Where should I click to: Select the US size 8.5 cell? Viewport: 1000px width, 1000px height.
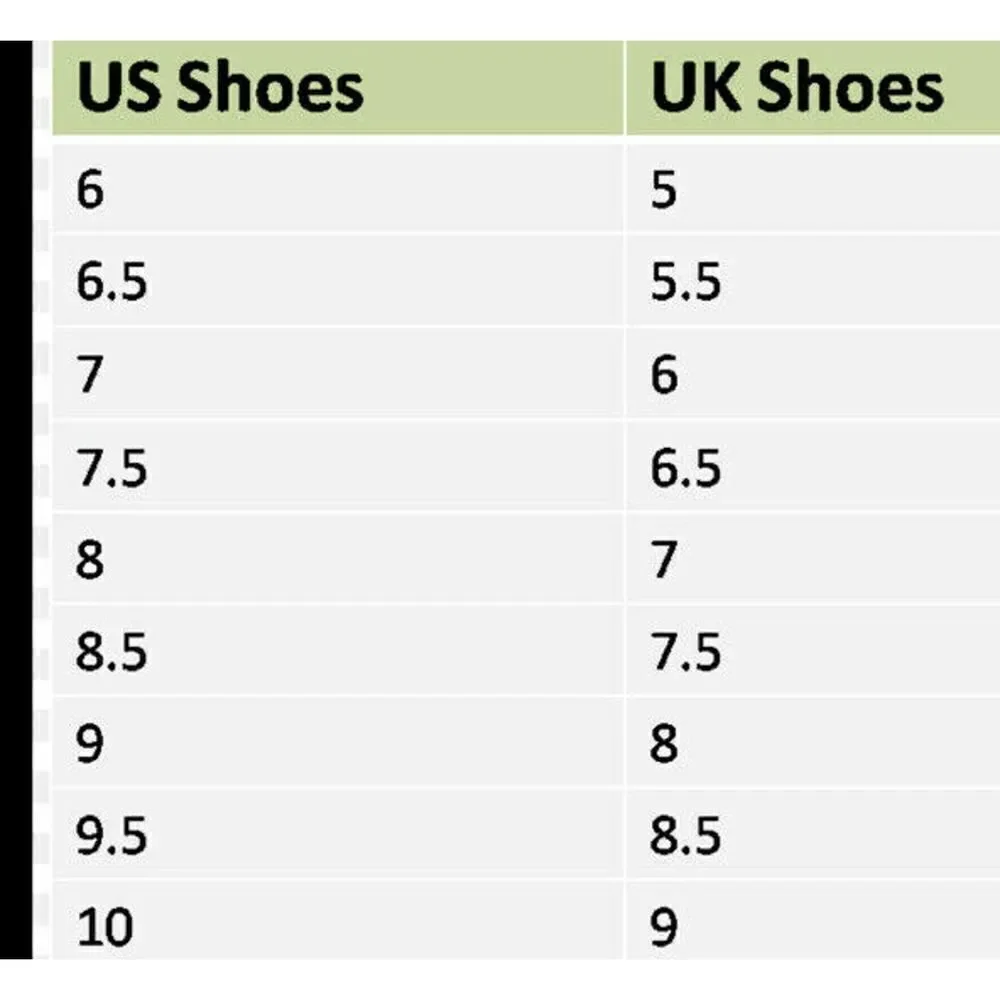tap(337, 651)
